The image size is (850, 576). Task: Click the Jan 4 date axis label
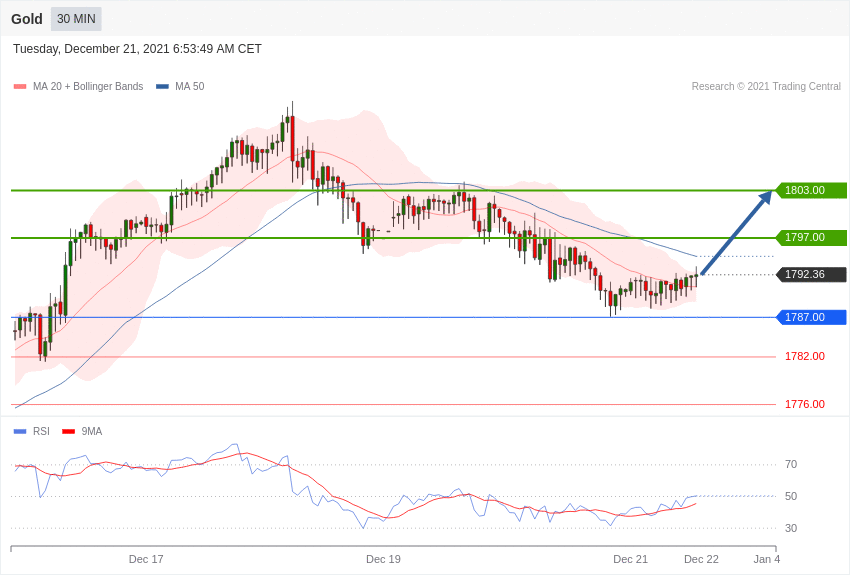click(767, 559)
